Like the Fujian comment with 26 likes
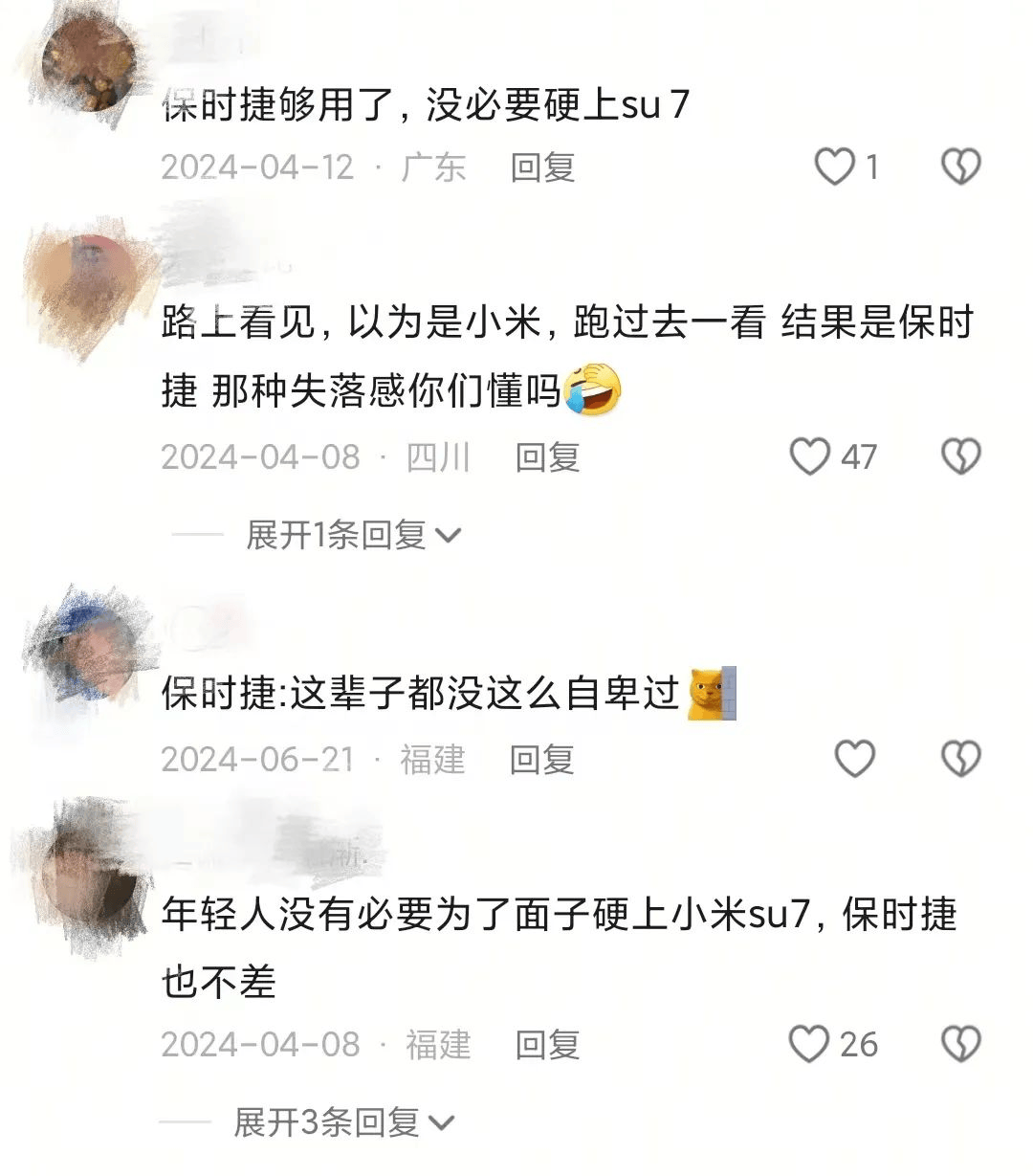 809,1044
